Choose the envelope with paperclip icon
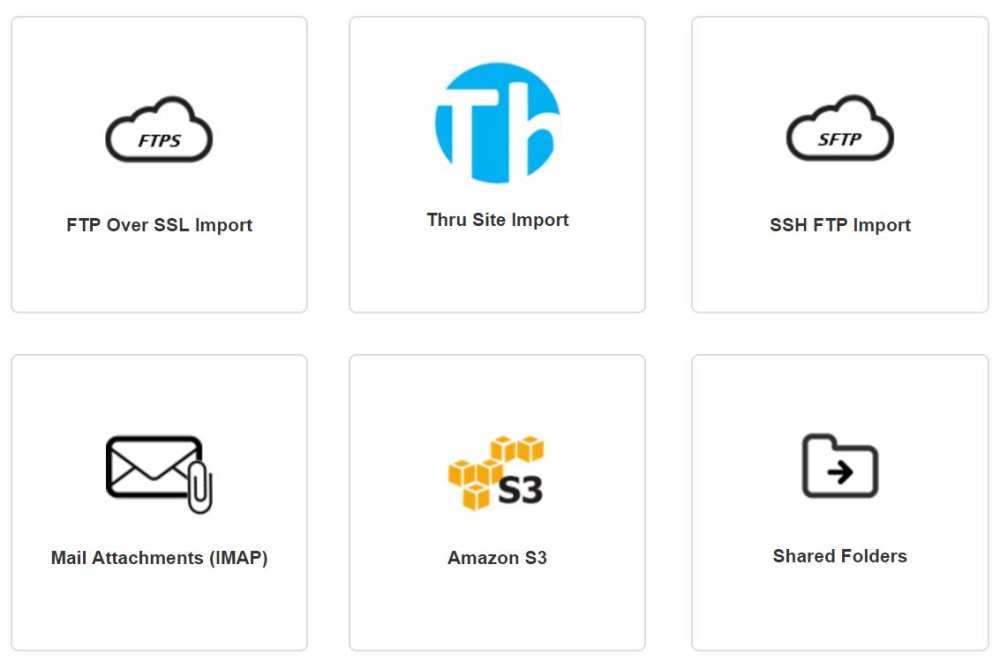 (x=159, y=474)
